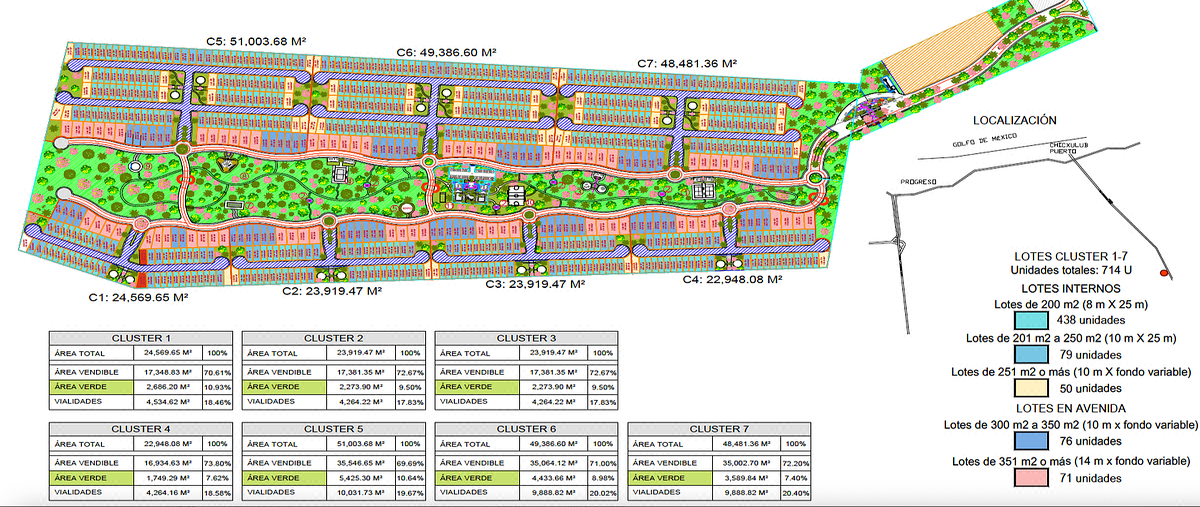The image size is (1200, 507).
Task: Click Cluster 3 ÁREA TOTAL label
Action: 464,353
